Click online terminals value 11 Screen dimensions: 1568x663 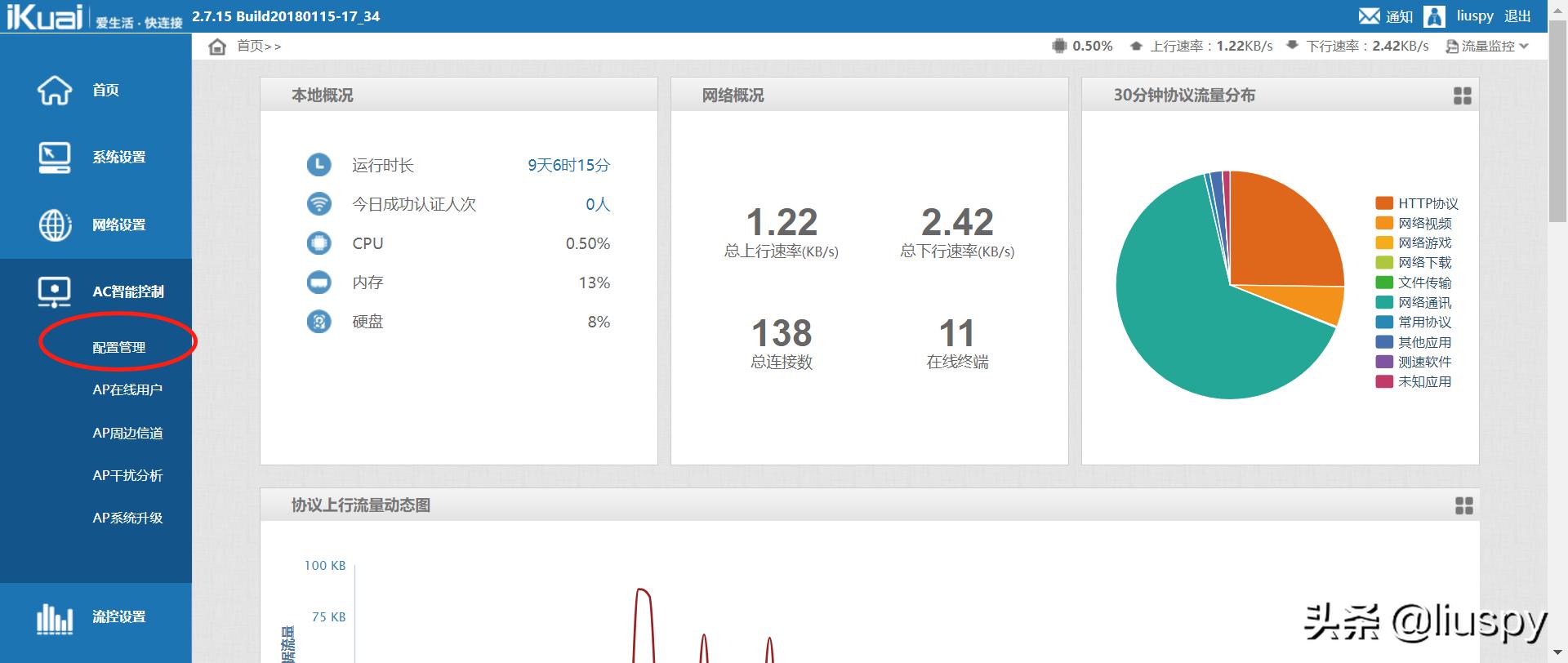(x=957, y=333)
